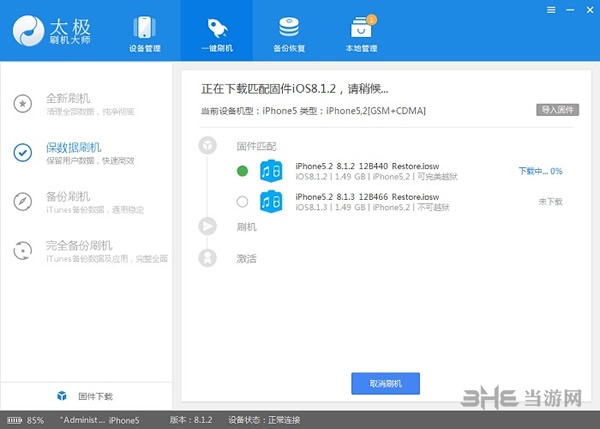The width and height of the screenshot is (600, 429).
Task: Click iOS8.1.3 1.49 GB details line
Action: coord(372,207)
